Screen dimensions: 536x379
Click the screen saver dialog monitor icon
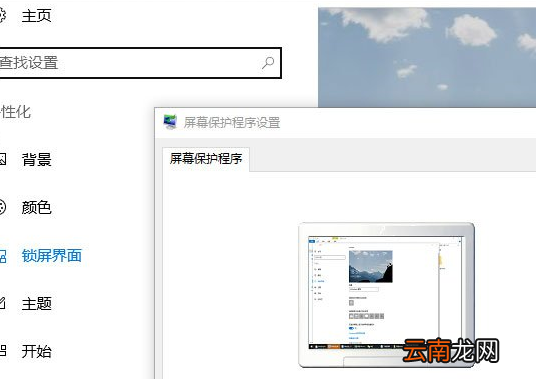[x=170, y=122]
